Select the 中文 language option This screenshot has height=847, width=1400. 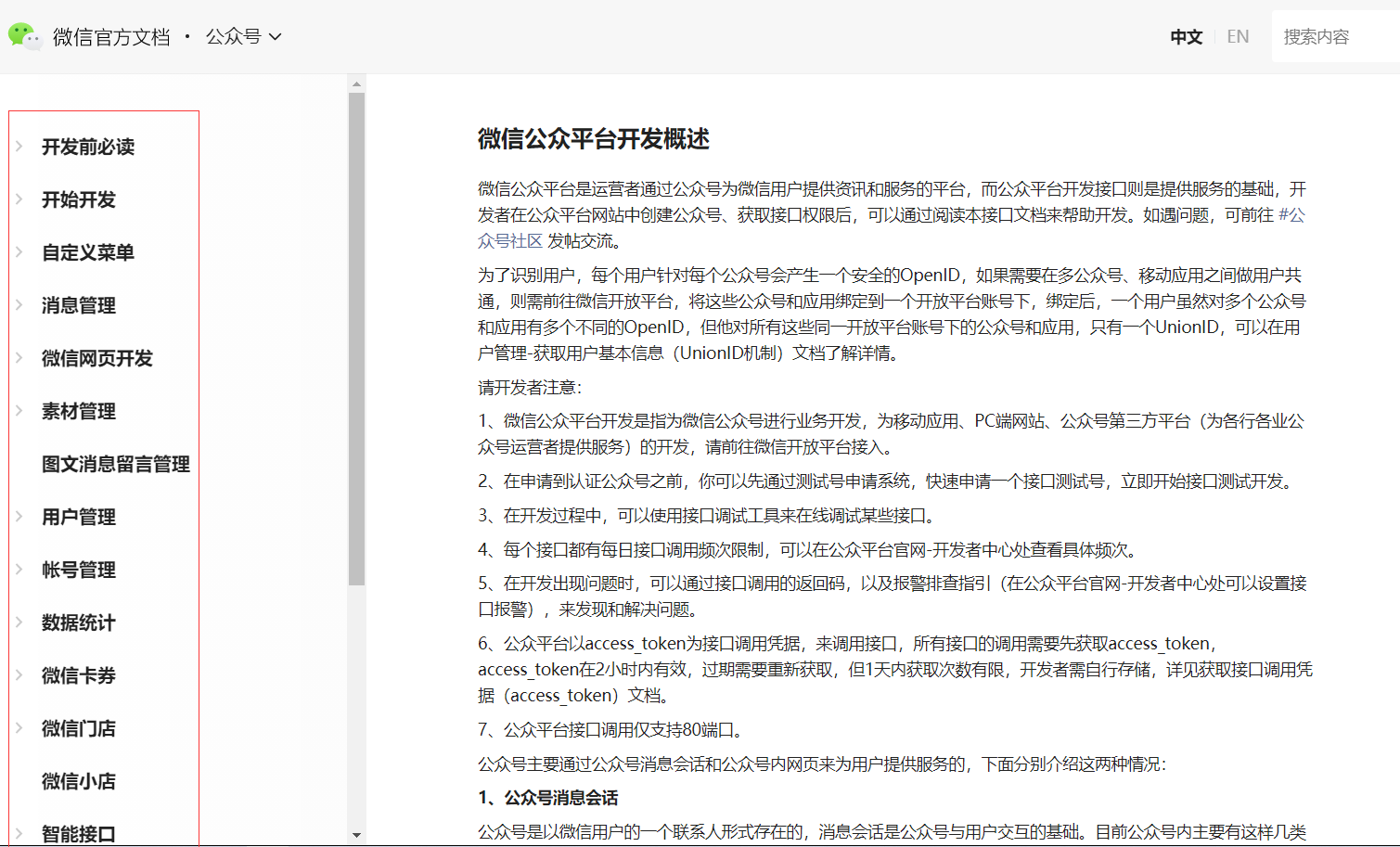(1186, 35)
